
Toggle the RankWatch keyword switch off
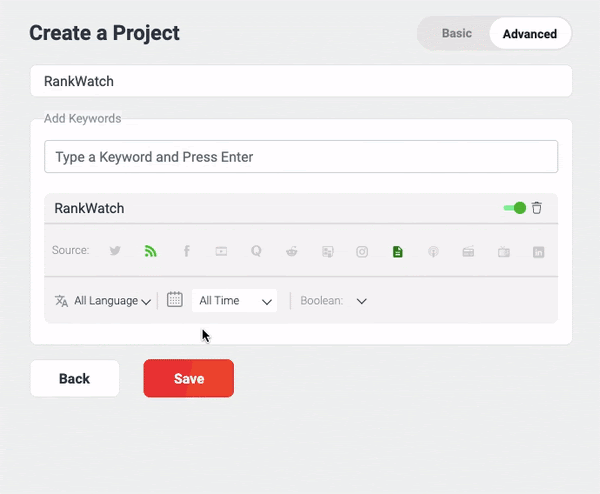[x=515, y=208]
